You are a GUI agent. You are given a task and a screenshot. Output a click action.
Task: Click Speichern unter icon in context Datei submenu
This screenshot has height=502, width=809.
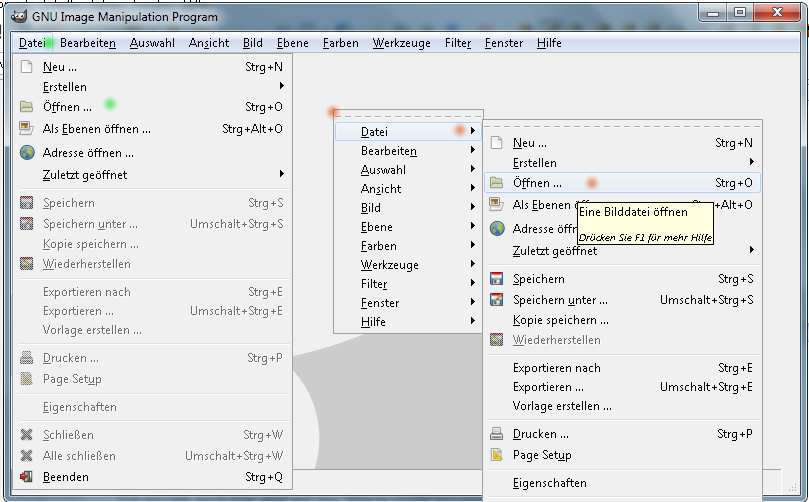point(496,300)
